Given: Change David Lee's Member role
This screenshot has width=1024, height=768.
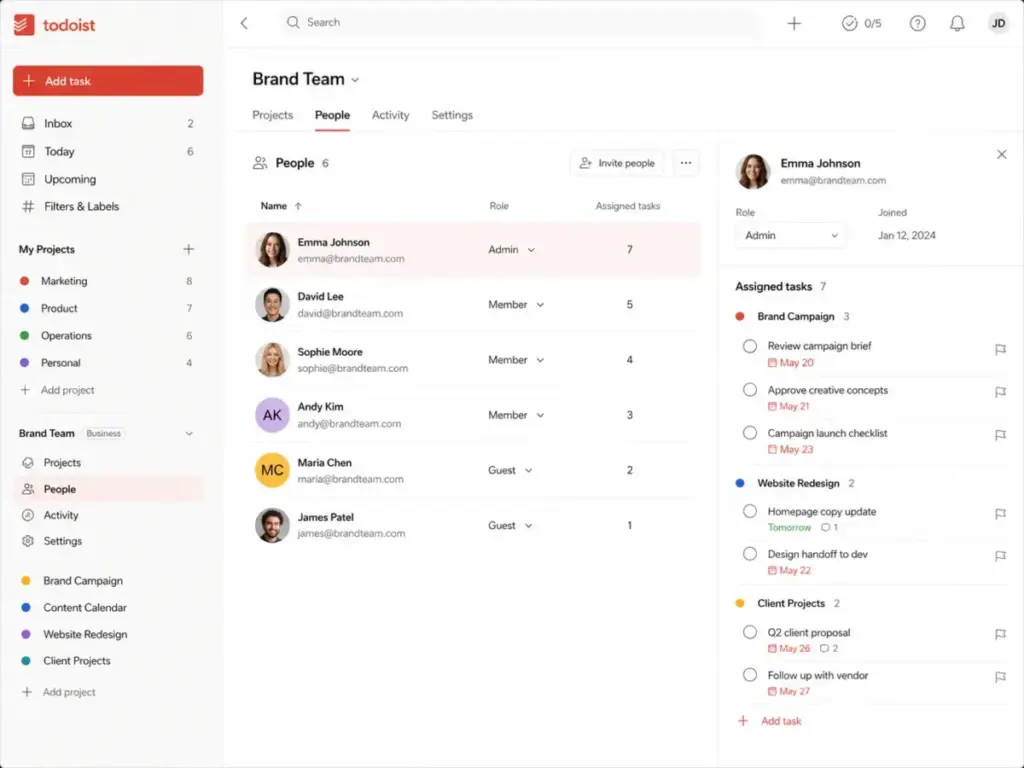Looking at the screenshot, I should coord(516,305).
